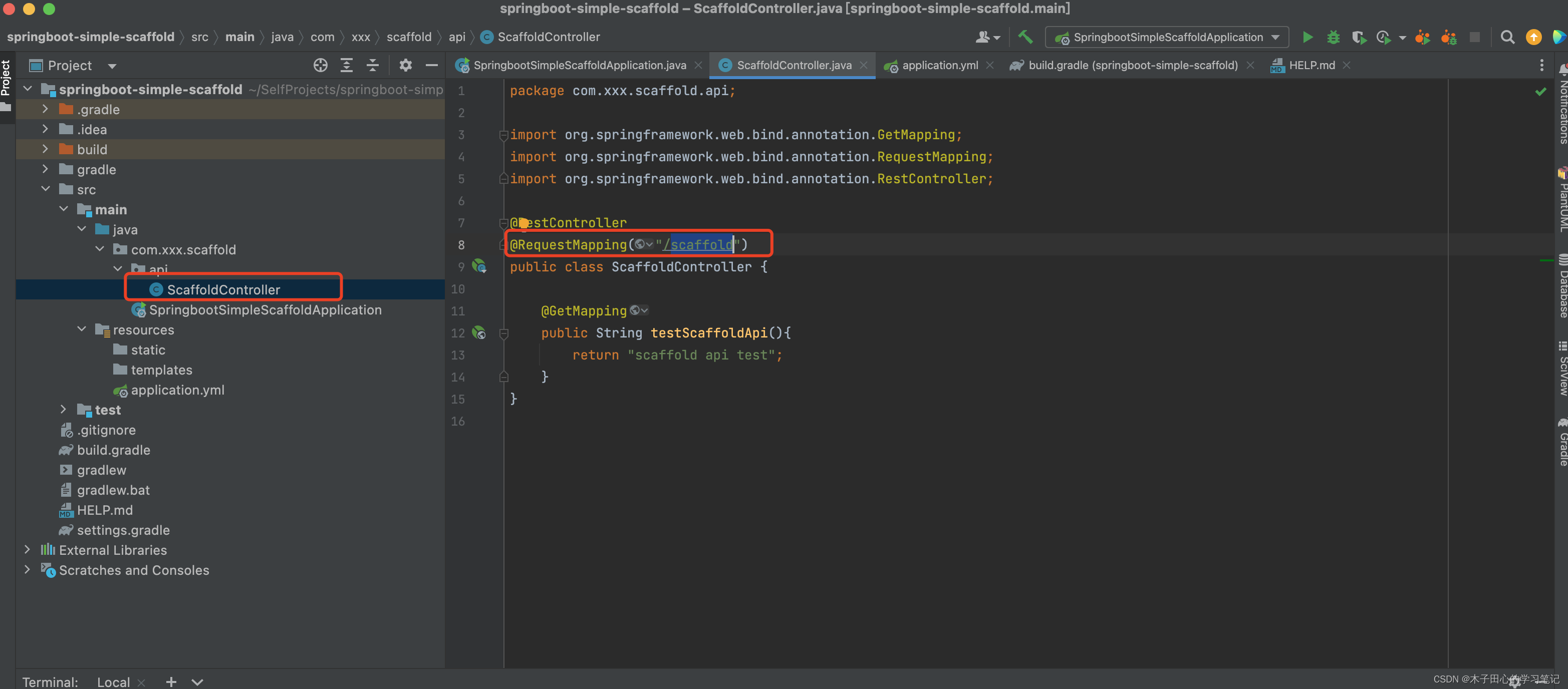Click the orange IDE update arrow icon
1568x689 pixels.
tap(1533, 37)
